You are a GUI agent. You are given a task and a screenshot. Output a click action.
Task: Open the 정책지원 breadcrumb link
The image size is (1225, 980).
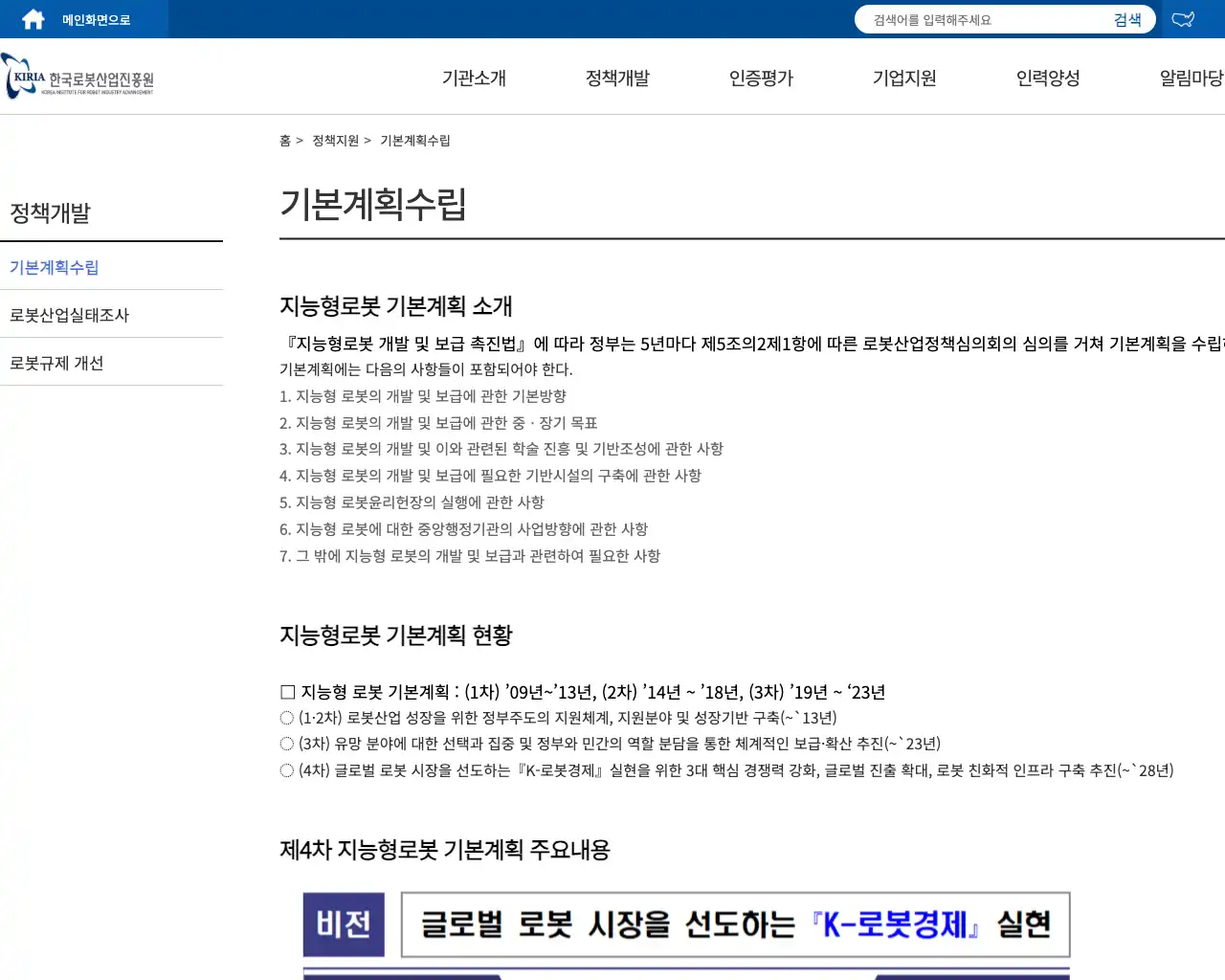(x=335, y=140)
